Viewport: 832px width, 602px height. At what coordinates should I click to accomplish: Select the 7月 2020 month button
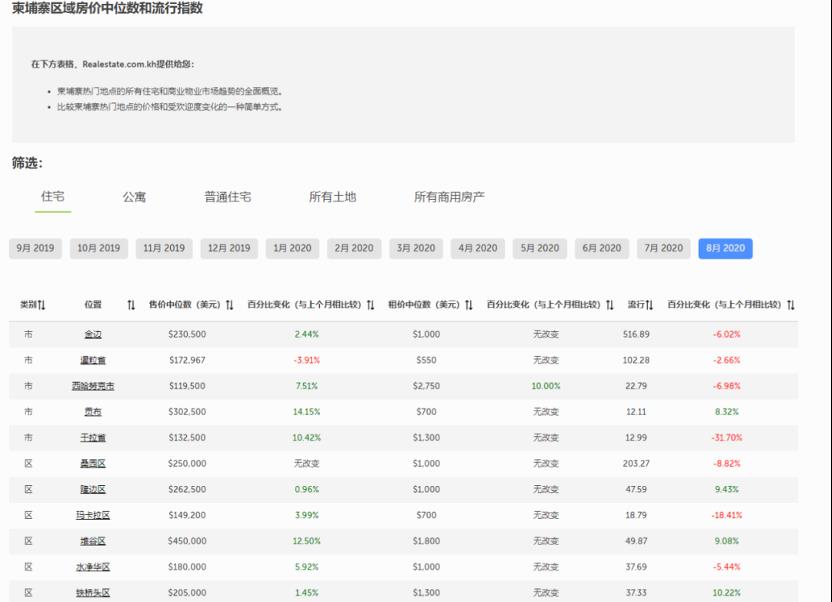coord(664,248)
